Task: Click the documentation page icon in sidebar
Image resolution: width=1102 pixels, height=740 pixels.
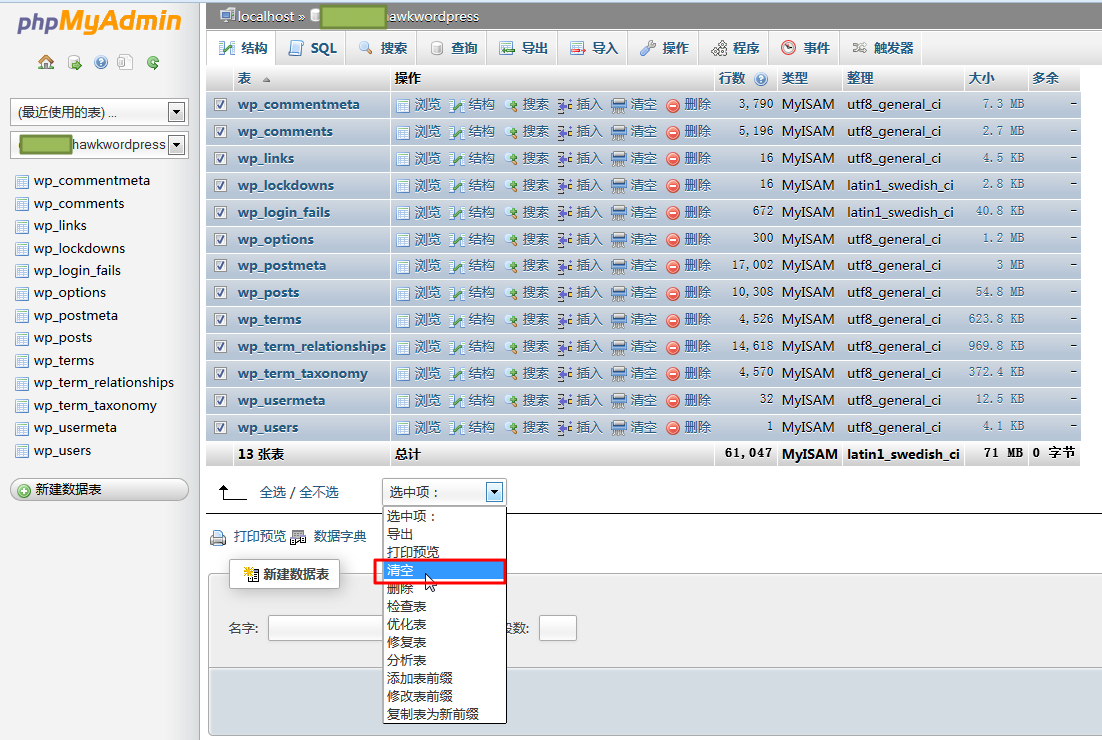Action: click(x=125, y=63)
